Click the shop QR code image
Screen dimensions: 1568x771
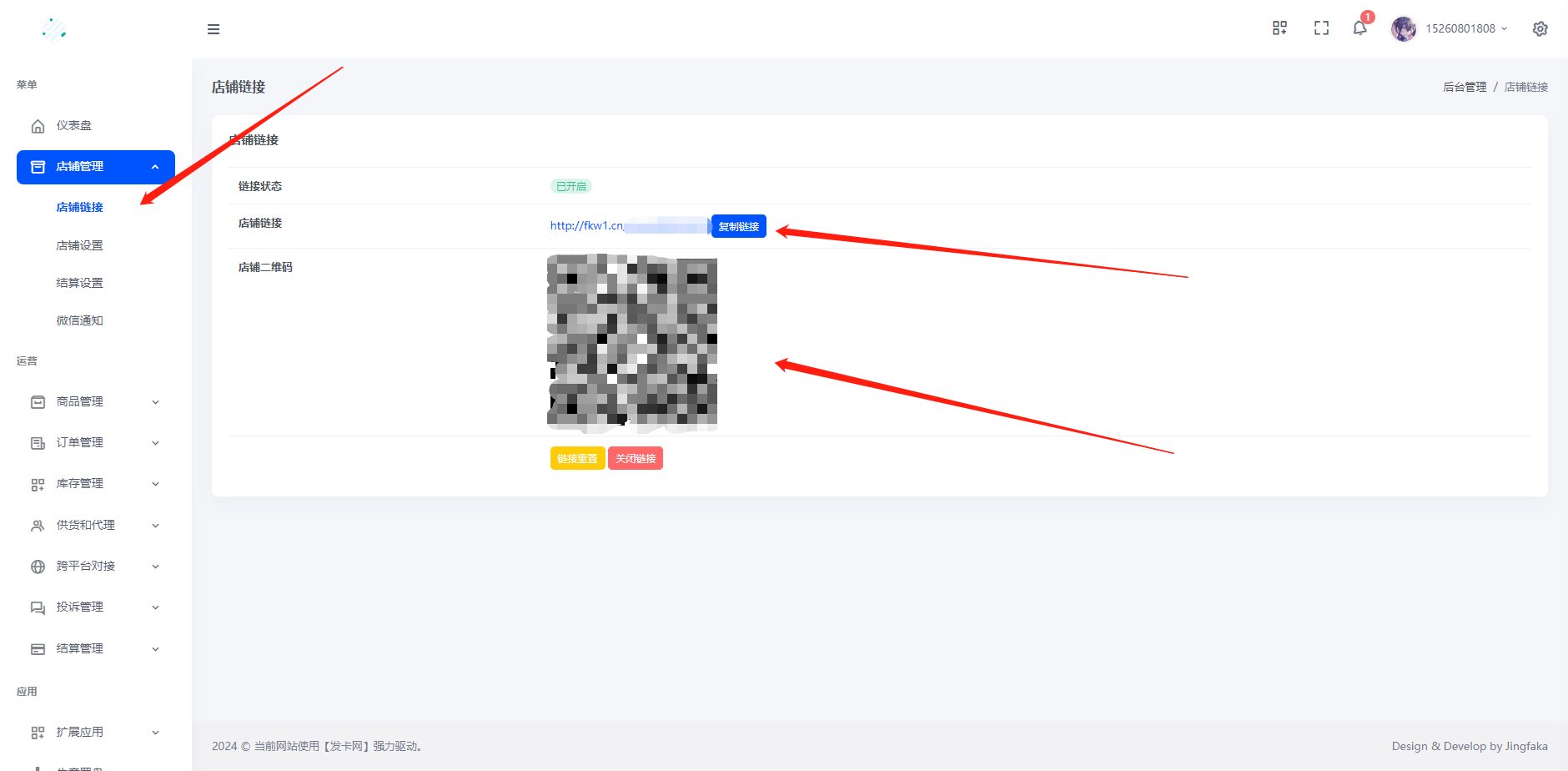tap(632, 343)
